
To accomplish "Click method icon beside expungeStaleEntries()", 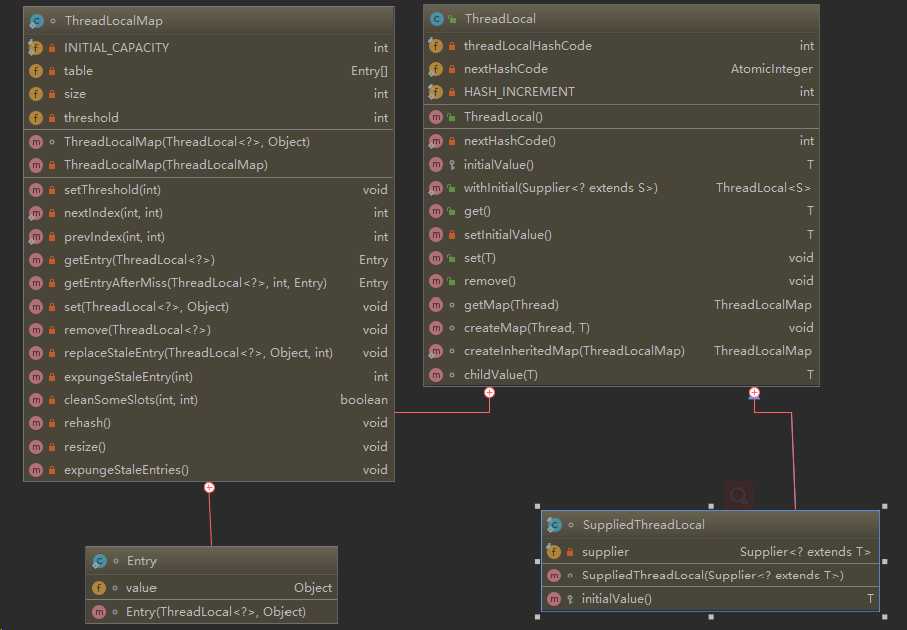I will (36, 470).
